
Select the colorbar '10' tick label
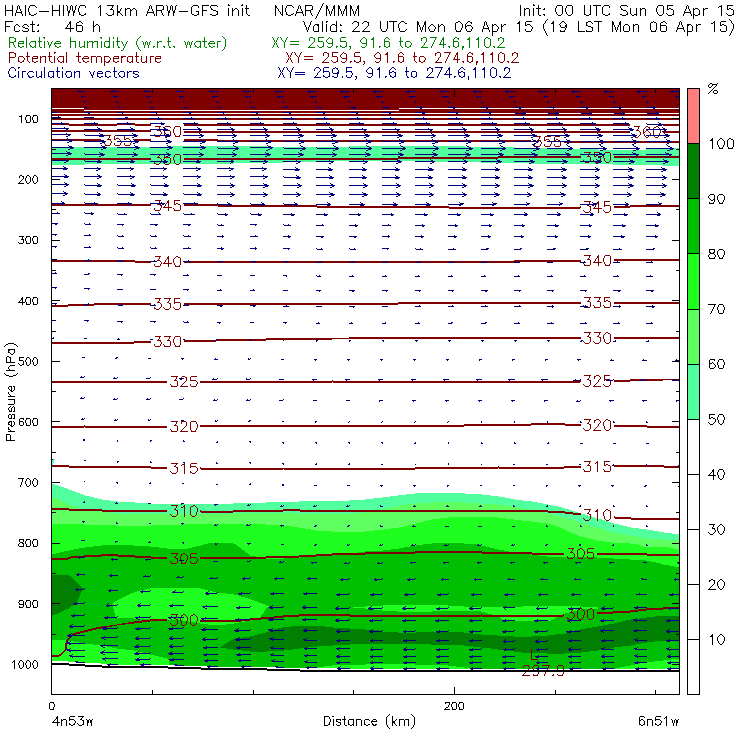click(x=716, y=640)
